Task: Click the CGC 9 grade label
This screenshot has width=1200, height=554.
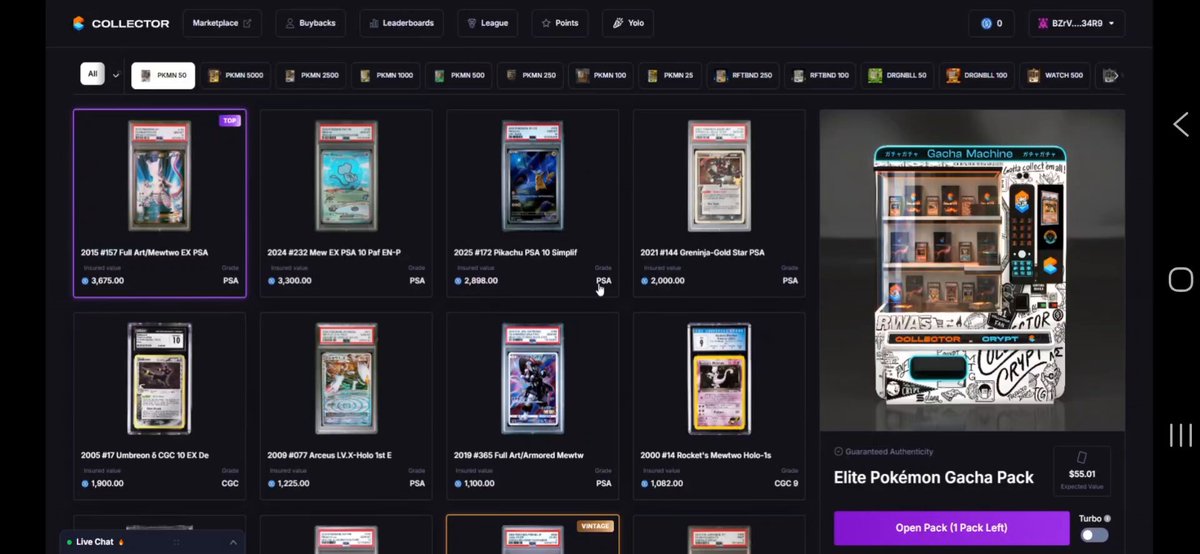Action: tap(787, 483)
